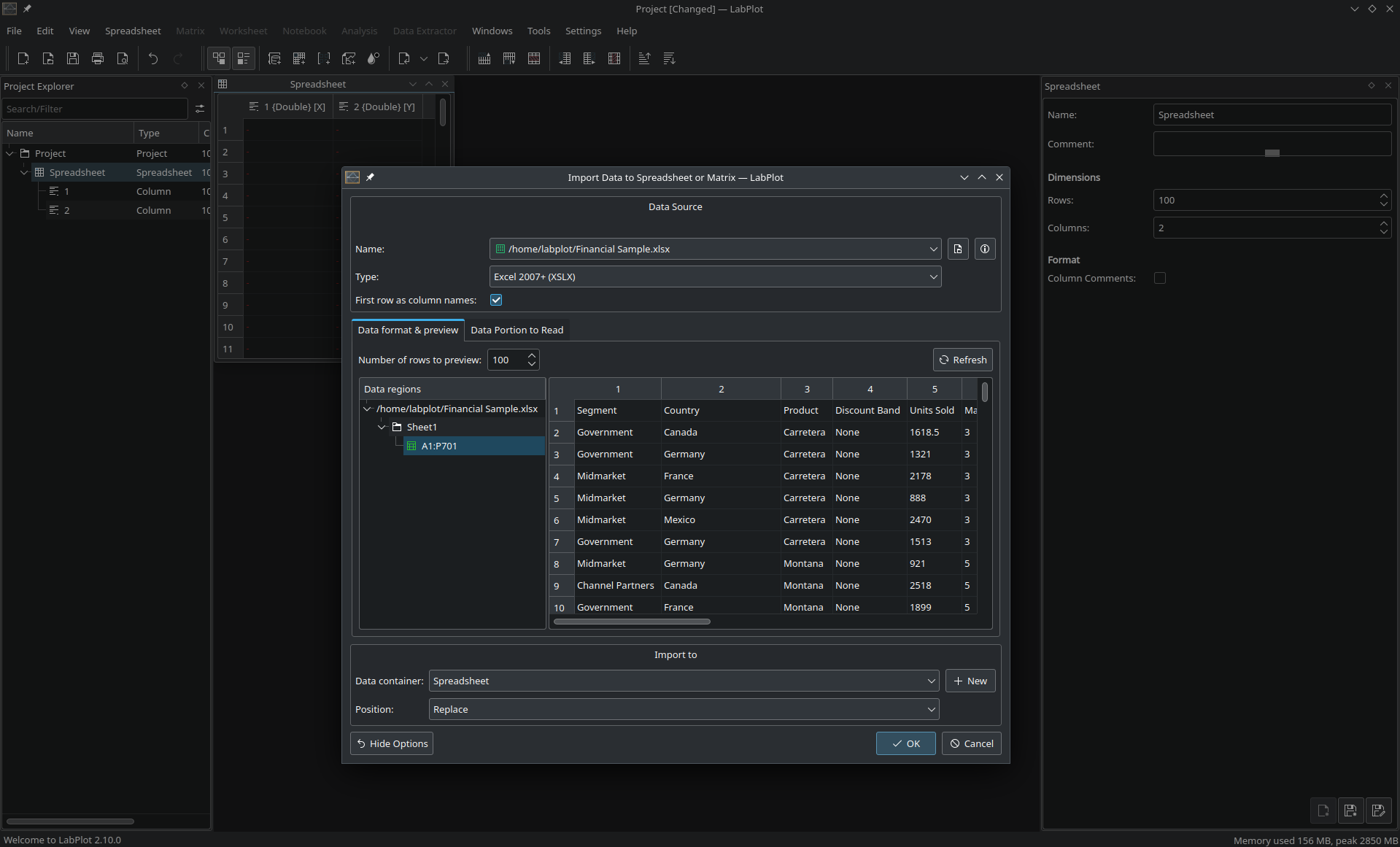Click the preview table horizontal scrollbar
The image size is (1400, 847).
pos(632,622)
